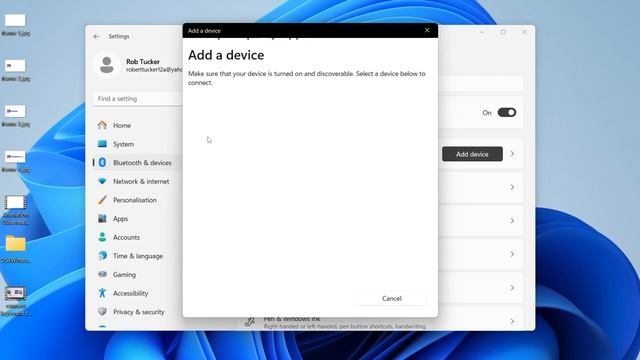Go back with Settings back arrow
The width and height of the screenshot is (640, 360).
point(96,36)
